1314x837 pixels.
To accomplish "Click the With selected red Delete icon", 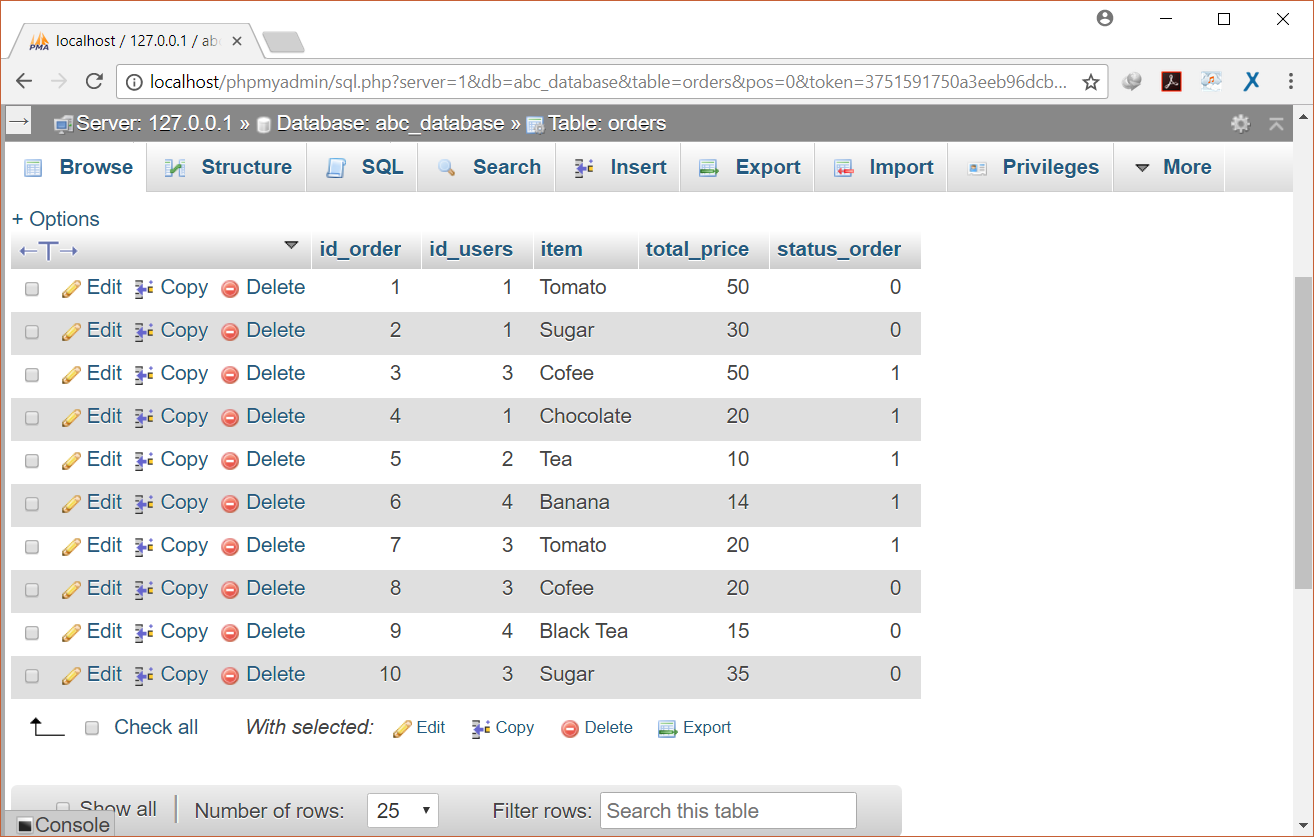I will pyautogui.click(x=570, y=729).
